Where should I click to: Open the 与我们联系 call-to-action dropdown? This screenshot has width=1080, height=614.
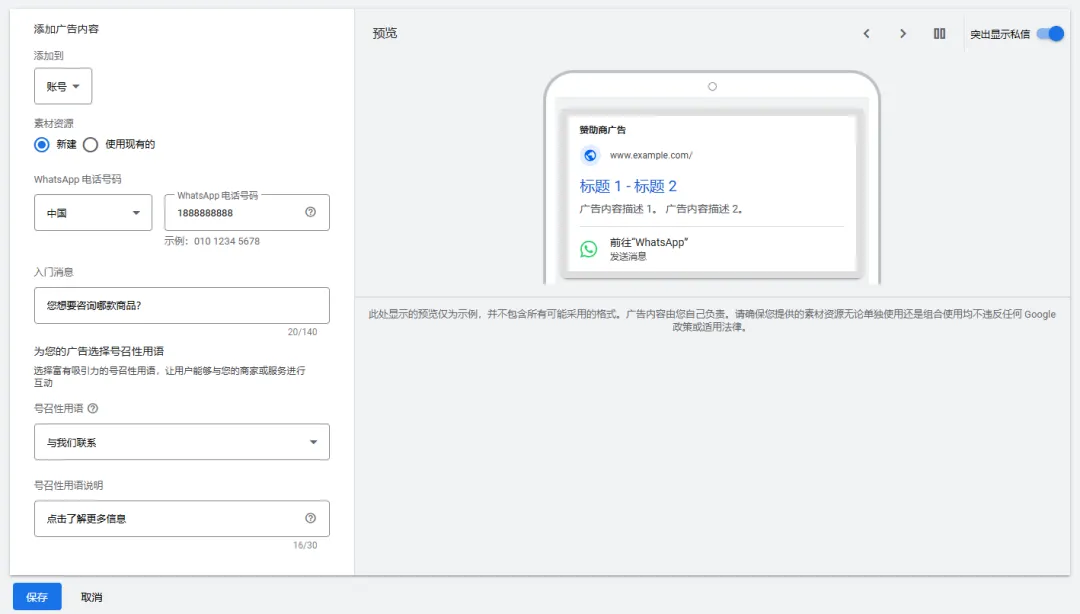(x=182, y=442)
